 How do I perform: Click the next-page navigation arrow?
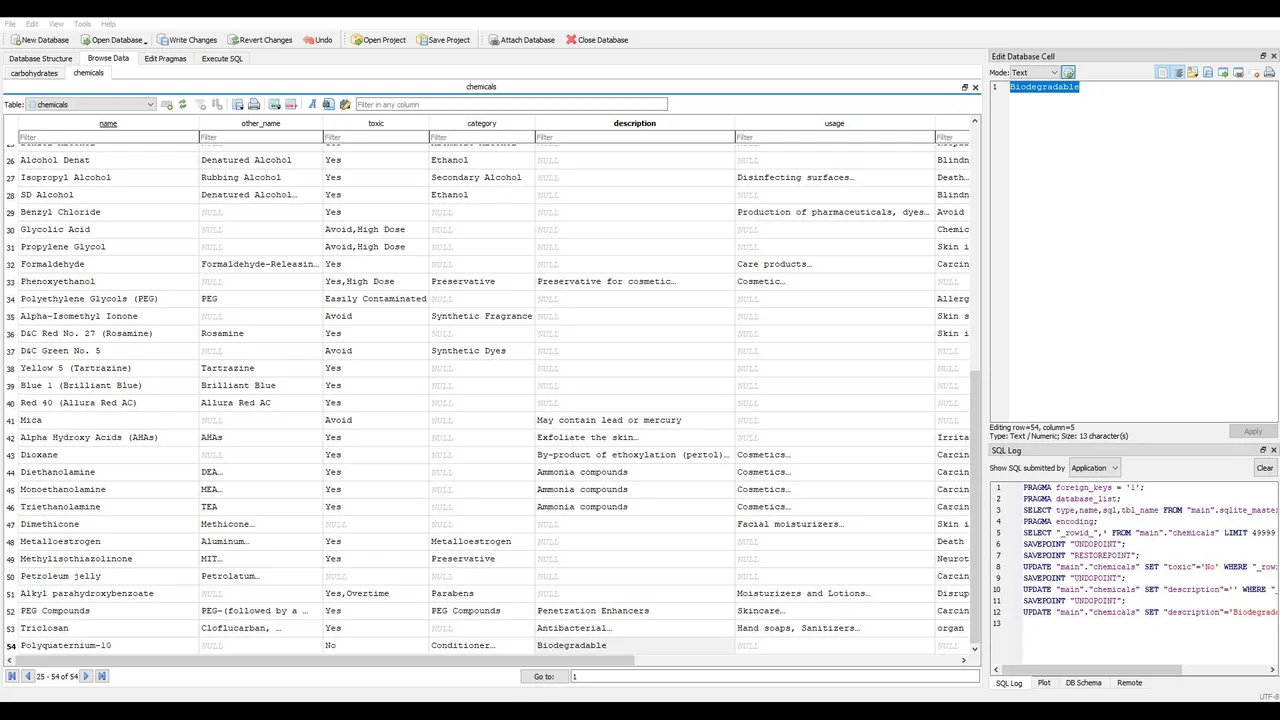86,676
